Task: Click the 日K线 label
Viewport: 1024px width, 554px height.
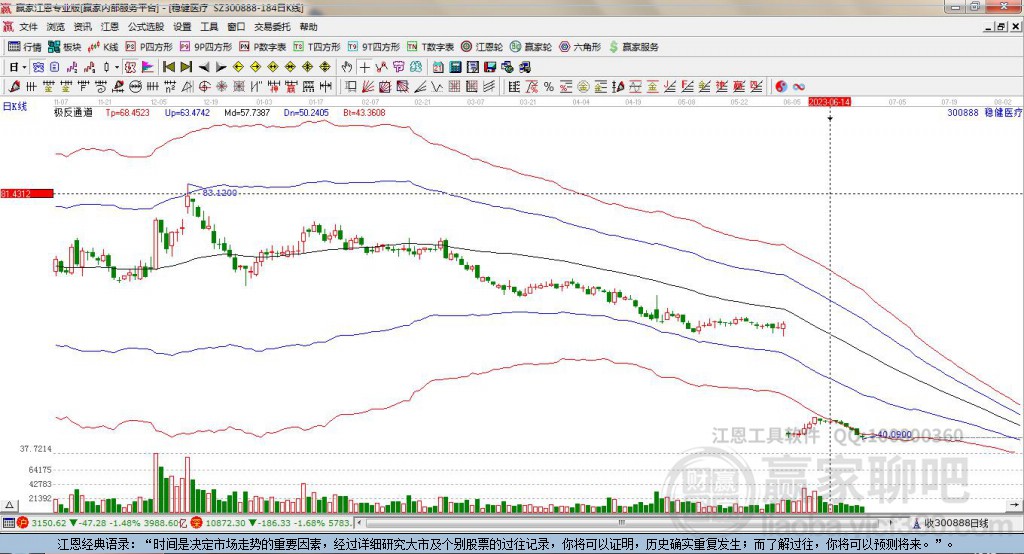Action: [15, 106]
